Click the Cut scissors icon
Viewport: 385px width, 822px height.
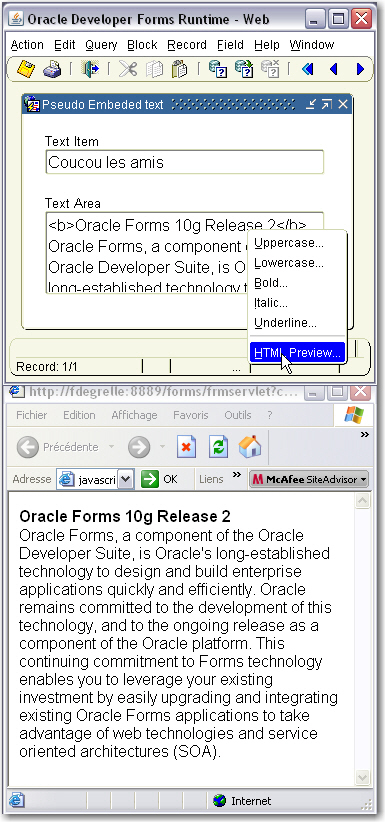127,69
